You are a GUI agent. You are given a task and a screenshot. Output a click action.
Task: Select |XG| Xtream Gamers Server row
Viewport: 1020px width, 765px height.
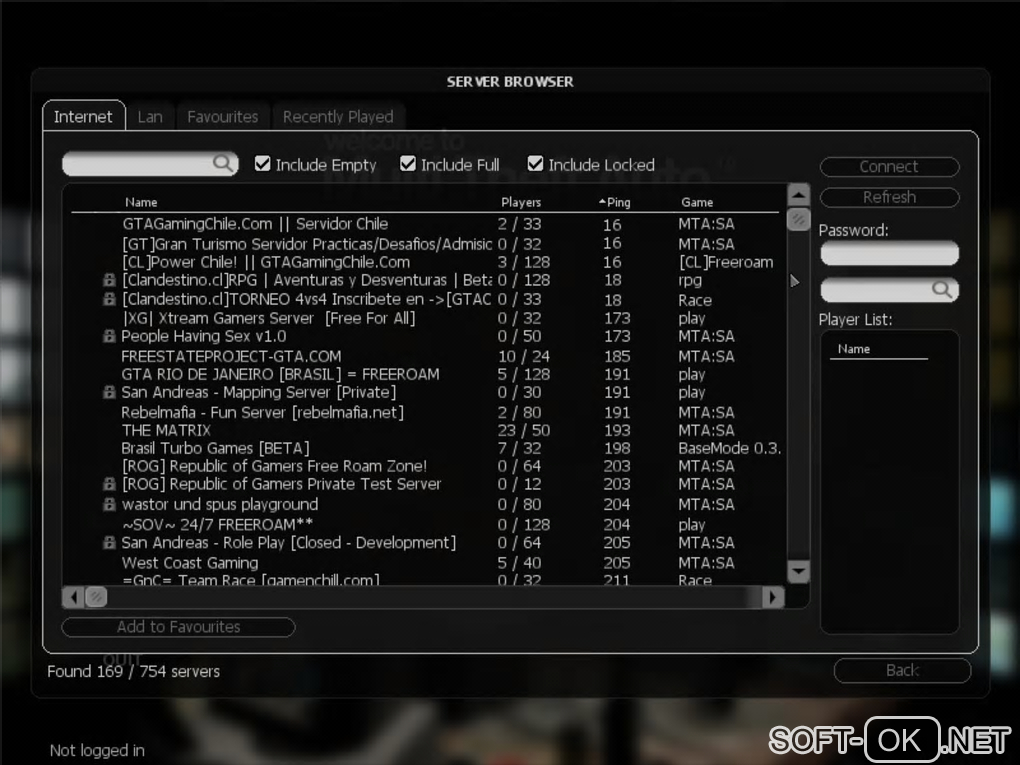(425, 318)
